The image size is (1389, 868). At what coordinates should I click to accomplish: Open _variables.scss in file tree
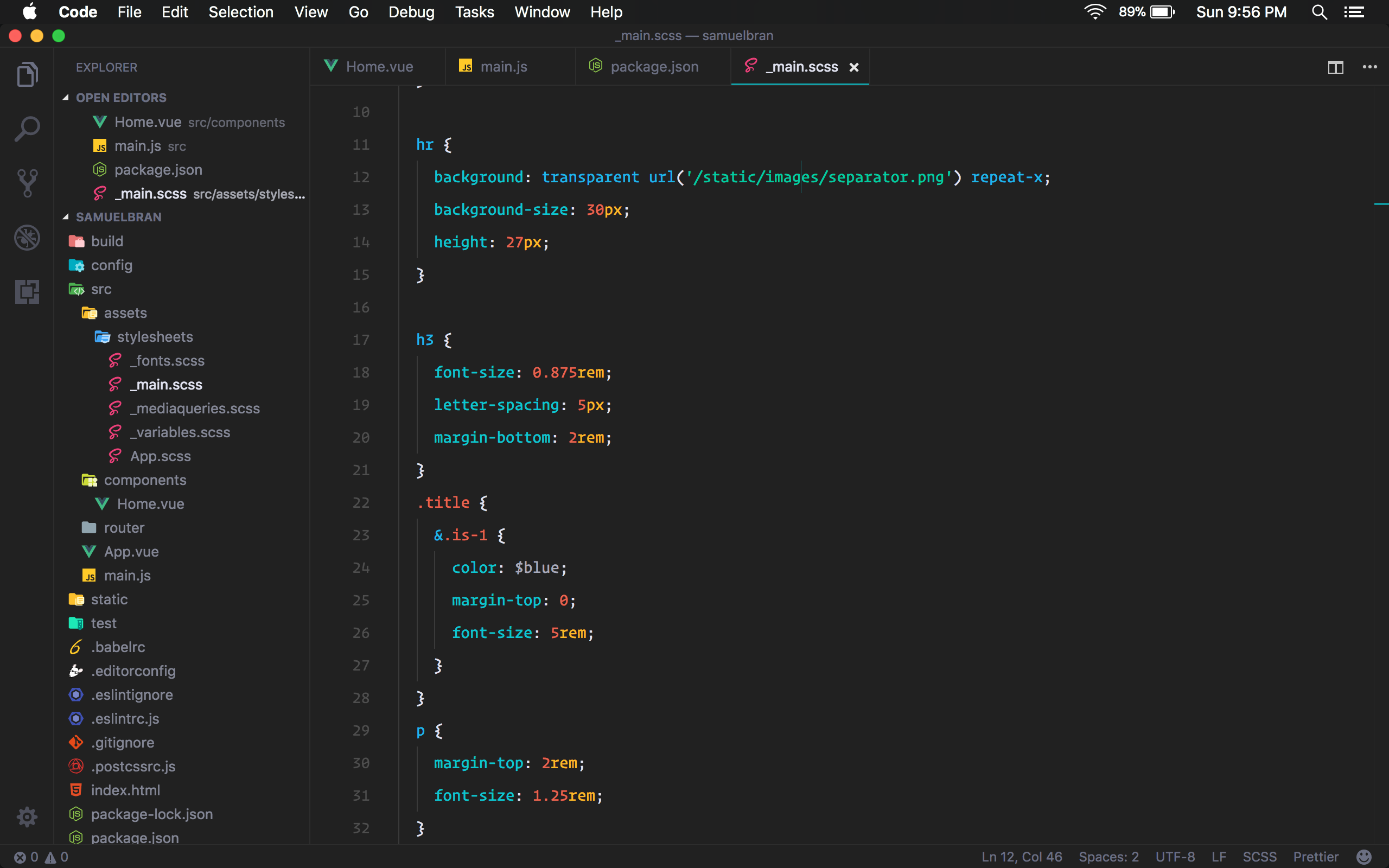pos(180,432)
